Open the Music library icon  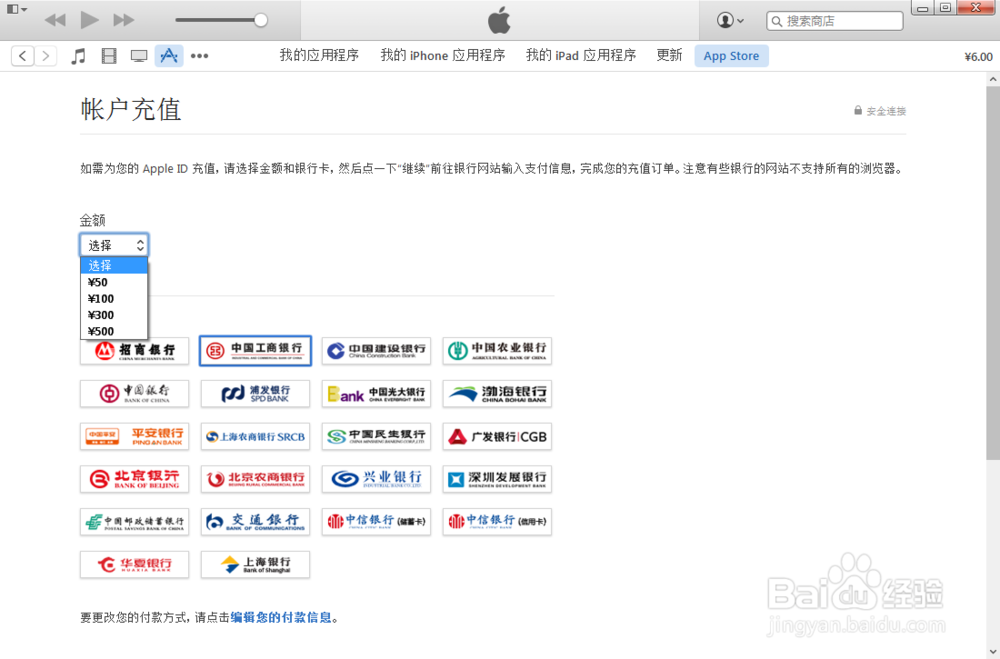pos(78,56)
